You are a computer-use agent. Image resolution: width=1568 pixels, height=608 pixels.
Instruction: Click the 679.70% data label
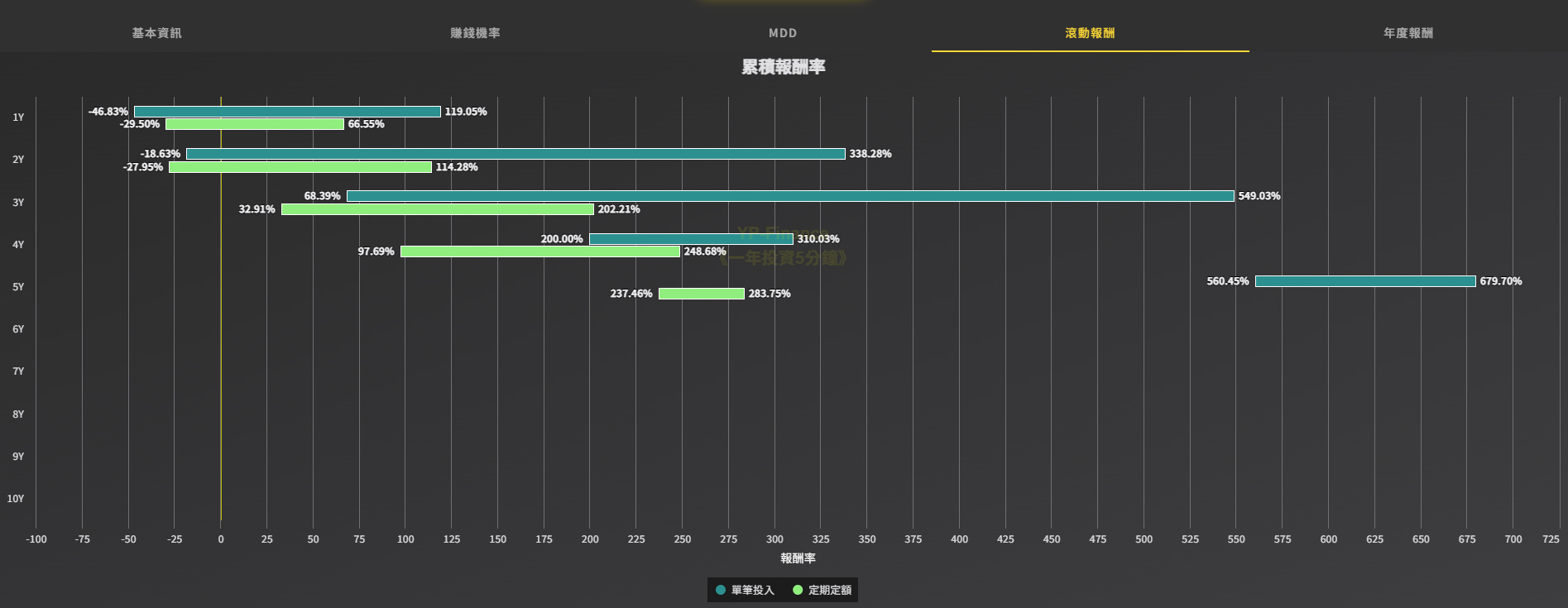click(1501, 281)
